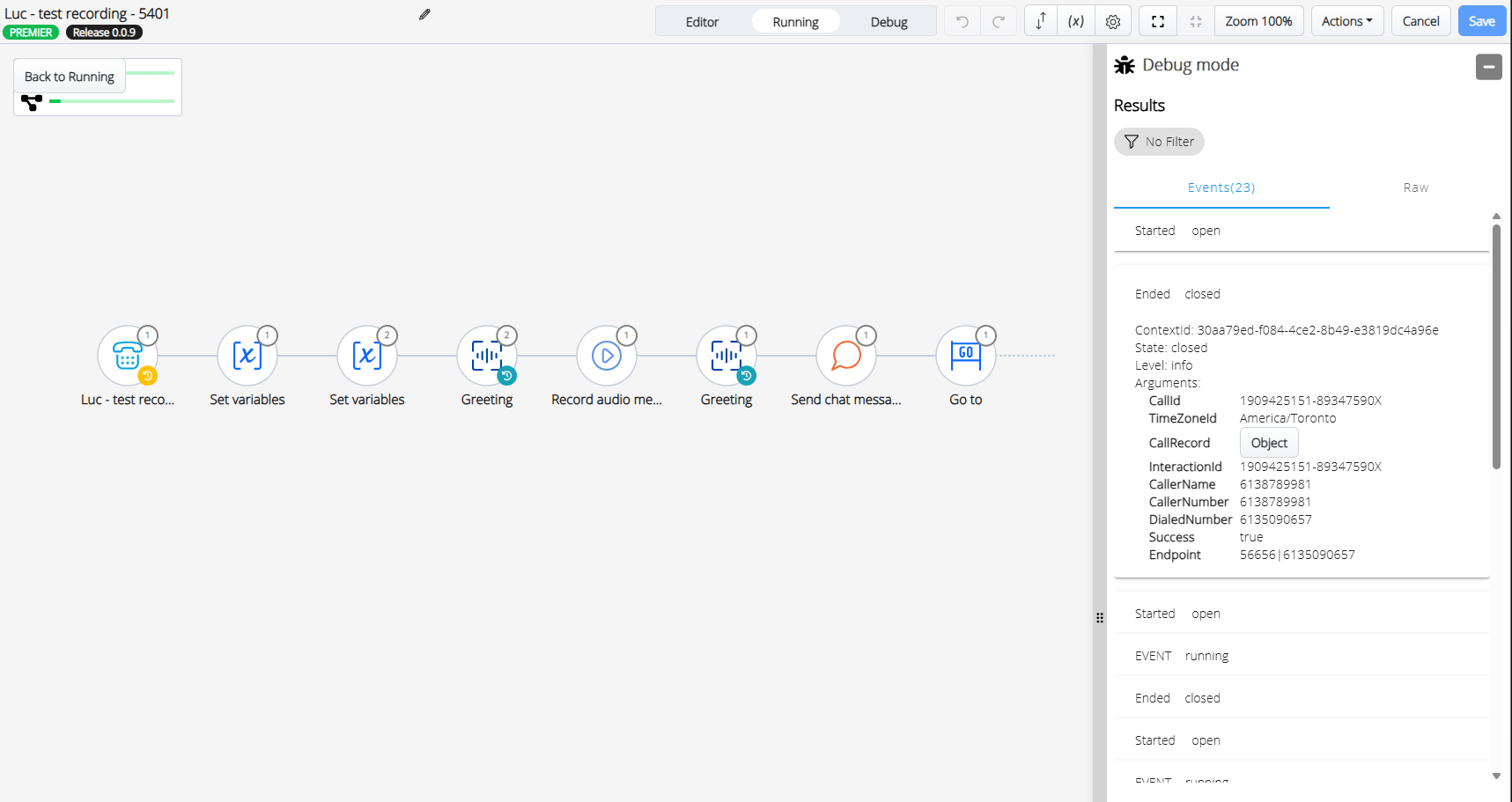The height and width of the screenshot is (802, 1512).
Task: Select the Send chat message node
Action: pos(845,357)
